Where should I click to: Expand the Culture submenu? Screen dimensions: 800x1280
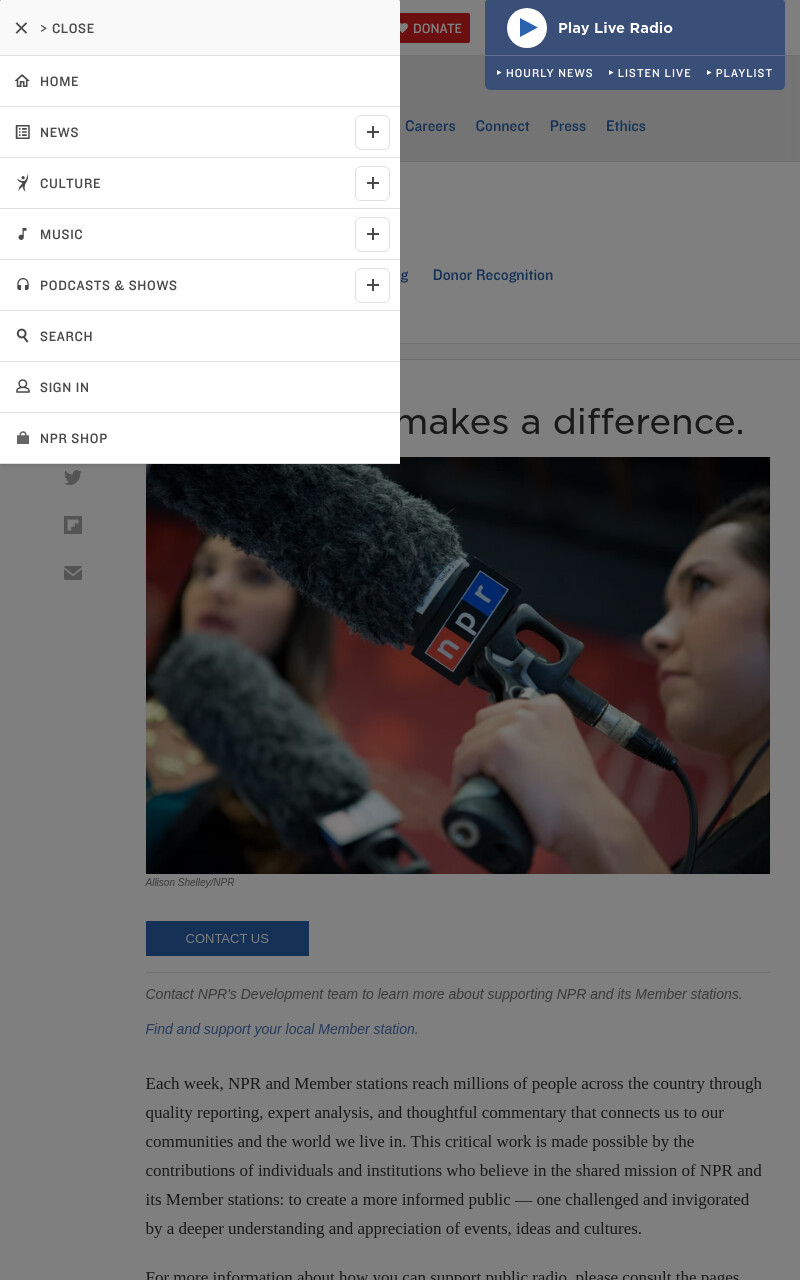[372, 183]
